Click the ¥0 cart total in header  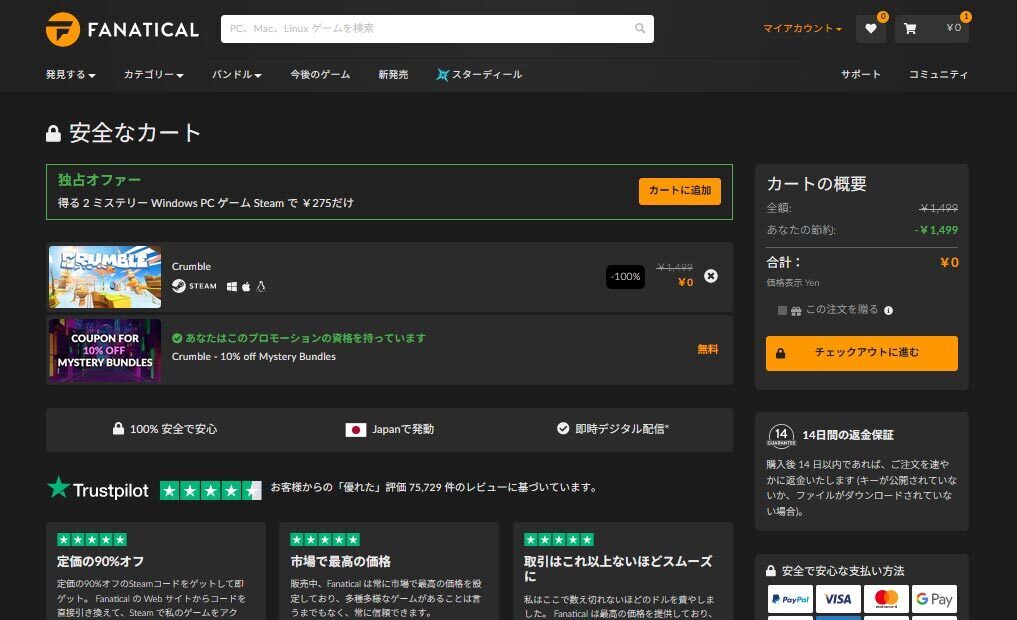pos(953,28)
